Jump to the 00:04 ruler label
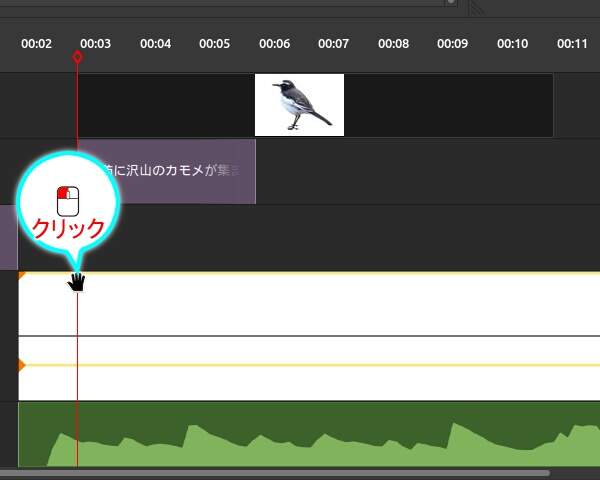The height and width of the screenshot is (480, 600). tap(155, 44)
